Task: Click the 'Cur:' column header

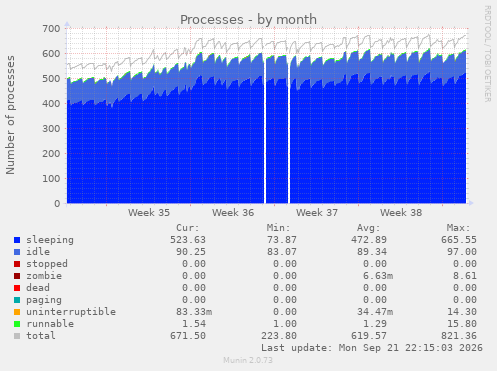Action: coord(188,228)
